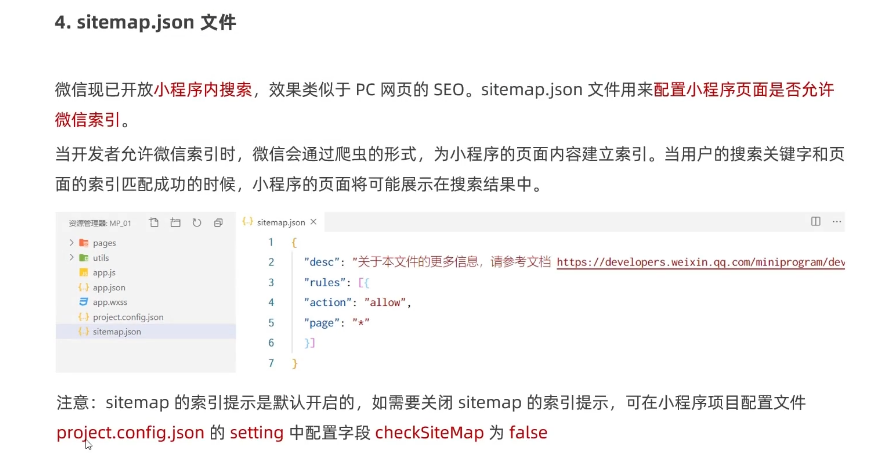Close the sitemap.json editor tab
This screenshot has width=882, height=453.
[x=313, y=222]
